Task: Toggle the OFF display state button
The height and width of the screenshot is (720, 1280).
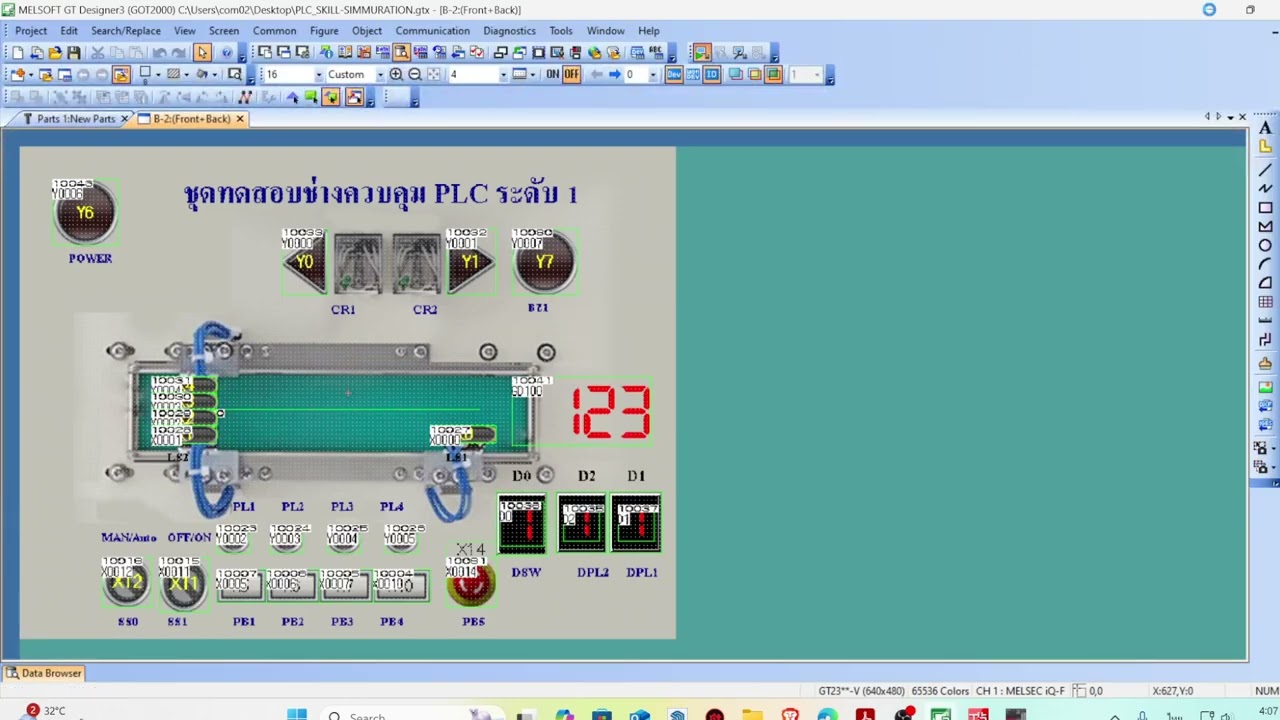Action: 571,75
